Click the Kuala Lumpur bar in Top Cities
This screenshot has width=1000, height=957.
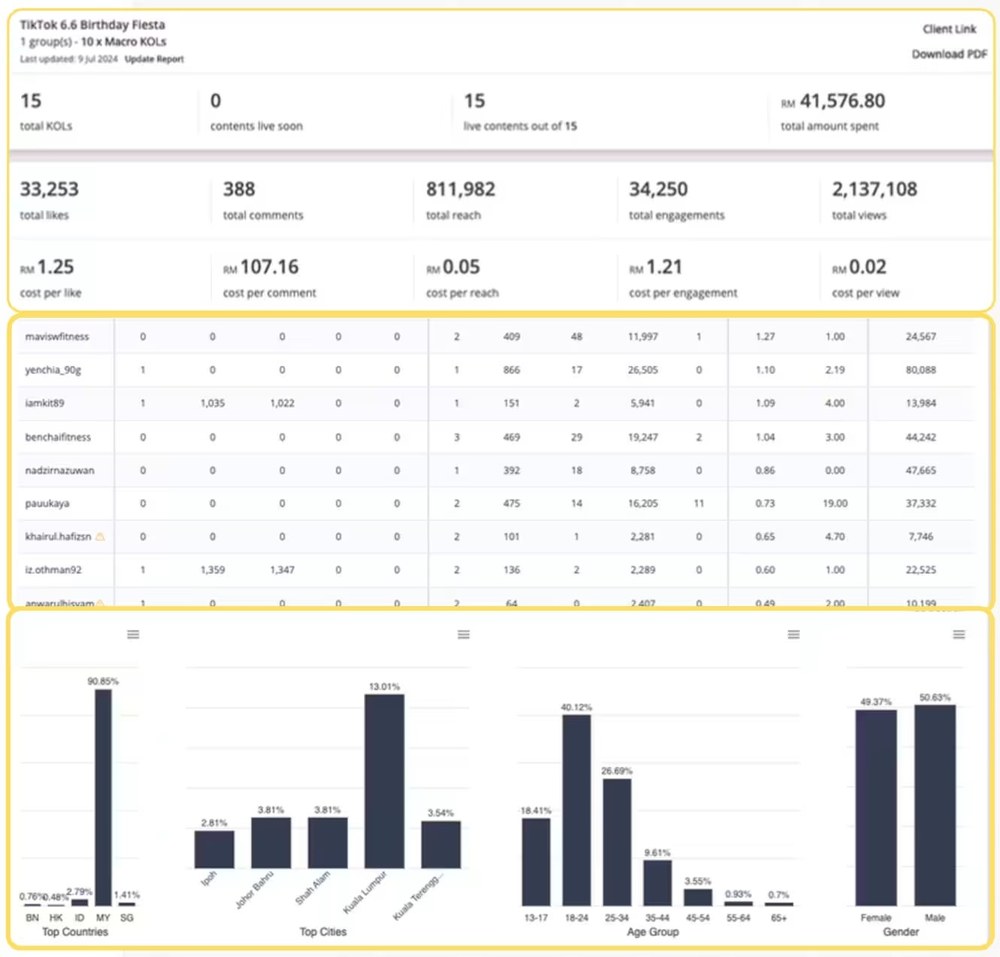(384, 781)
